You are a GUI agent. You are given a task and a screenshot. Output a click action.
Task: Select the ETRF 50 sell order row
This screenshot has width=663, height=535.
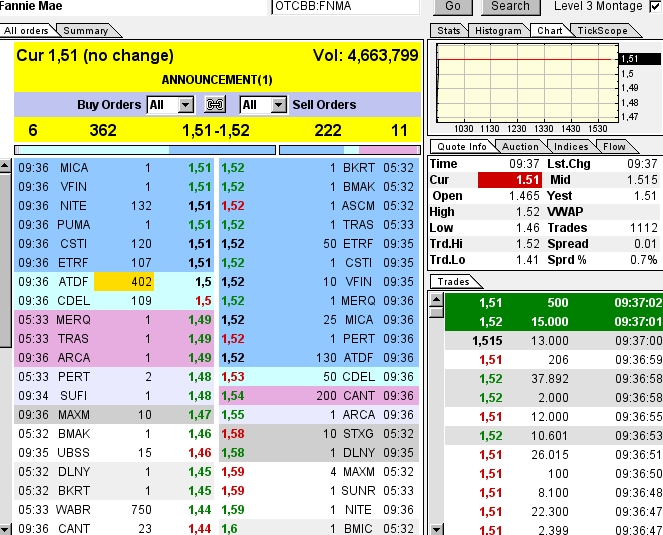(x=319, y=244)
